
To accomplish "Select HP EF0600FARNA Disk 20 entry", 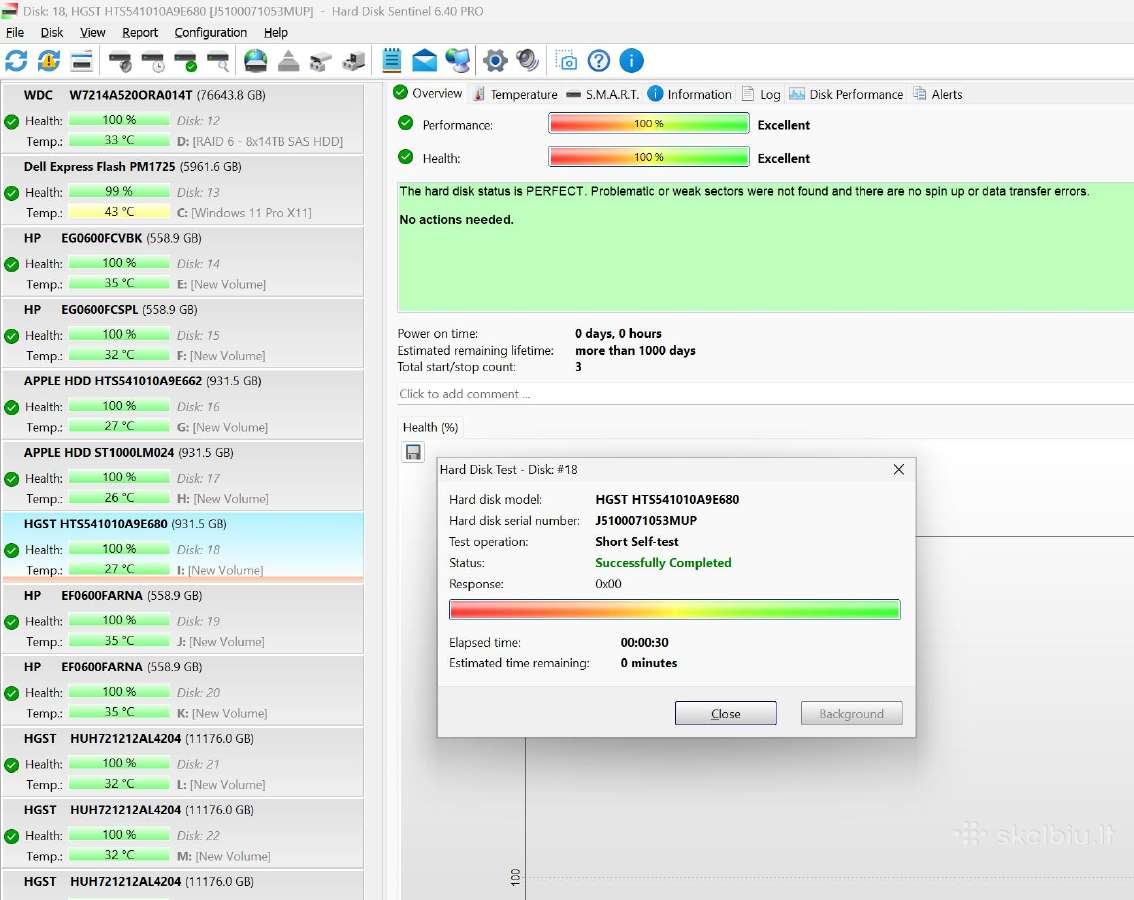I will pos(182,690).
